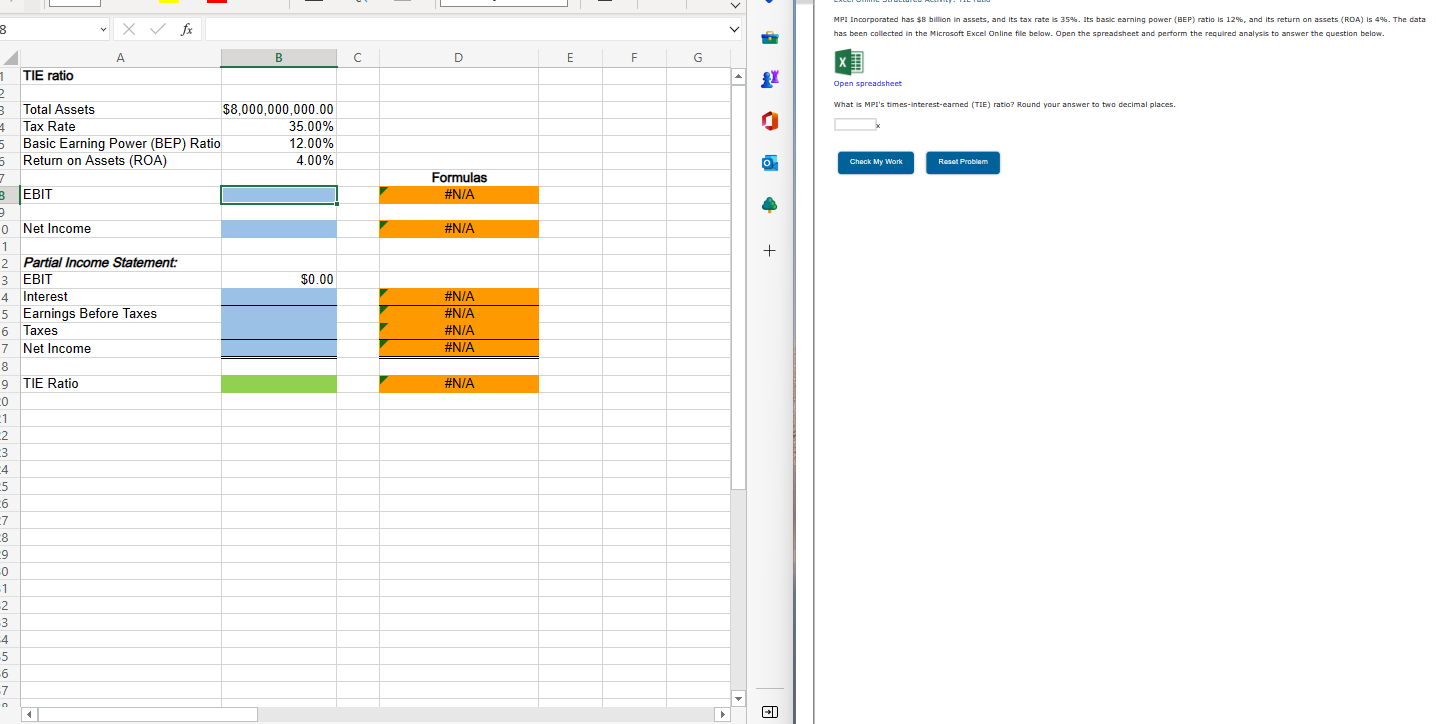Click the scroll left arrow at bottom
This screenshot has width=1436, height=724.
click(x=27, y=715)
